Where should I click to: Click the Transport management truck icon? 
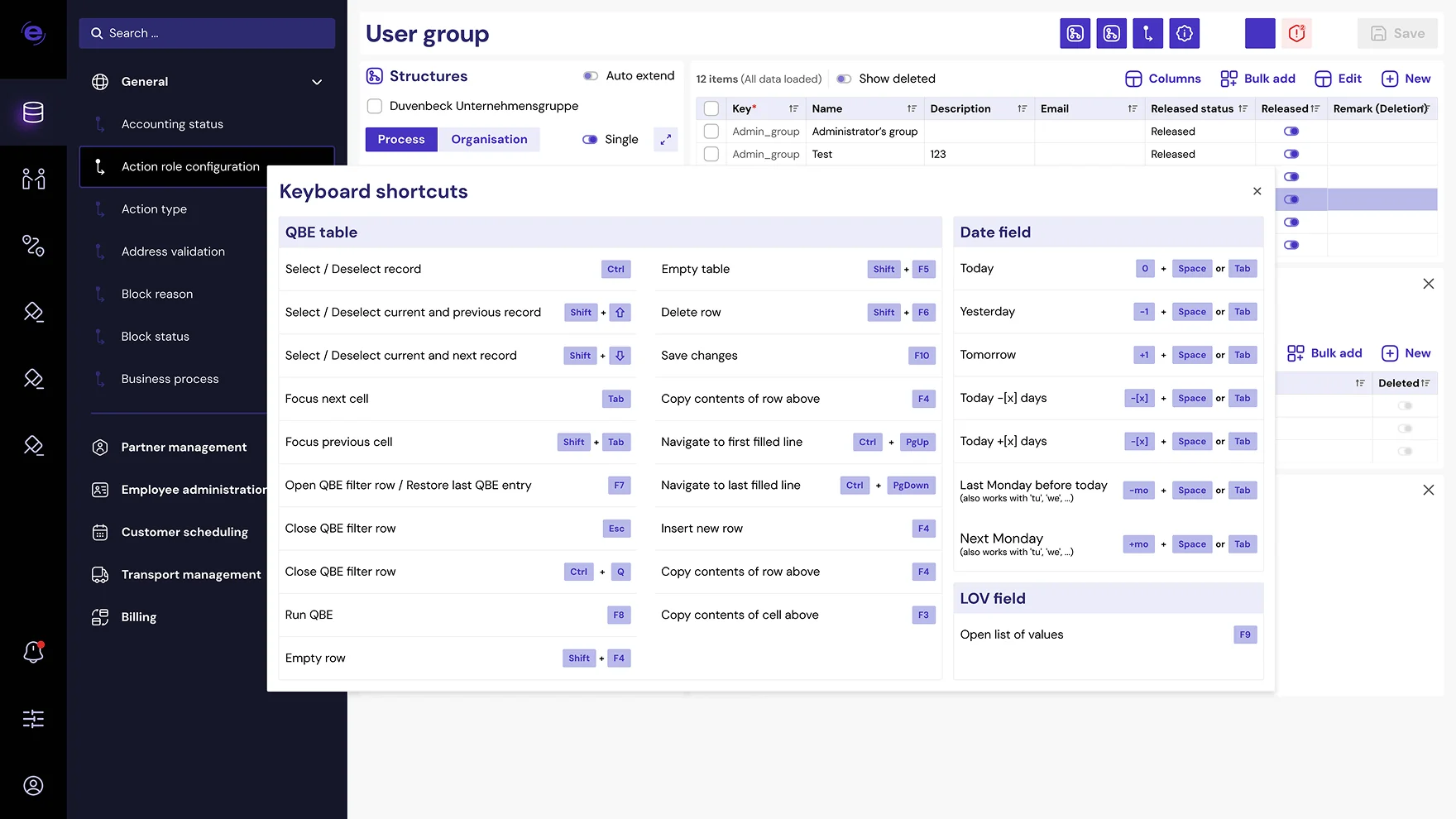pos(100,574)
